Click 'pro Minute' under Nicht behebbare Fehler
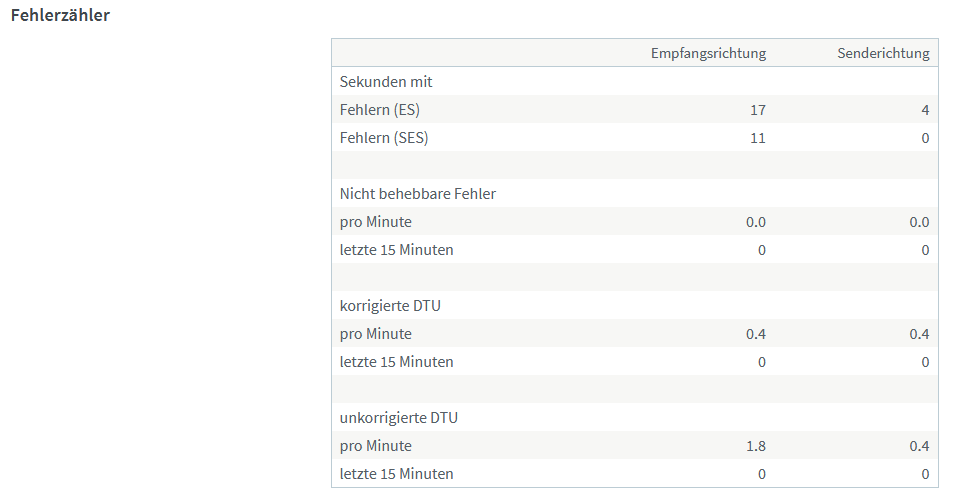This screenshot has width=956, height=498. (376, 222)
